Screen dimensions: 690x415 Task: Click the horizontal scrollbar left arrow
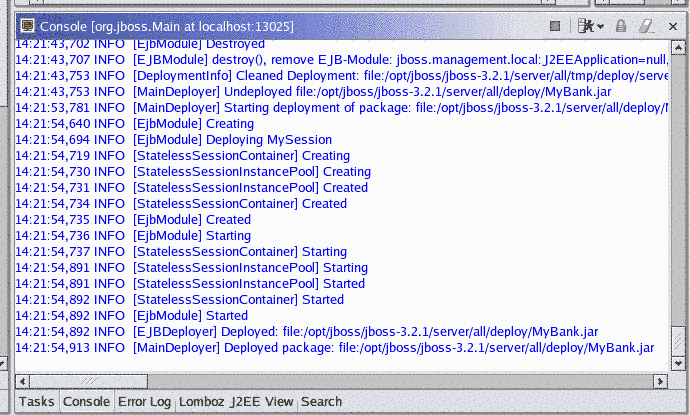tap(21, 382)
